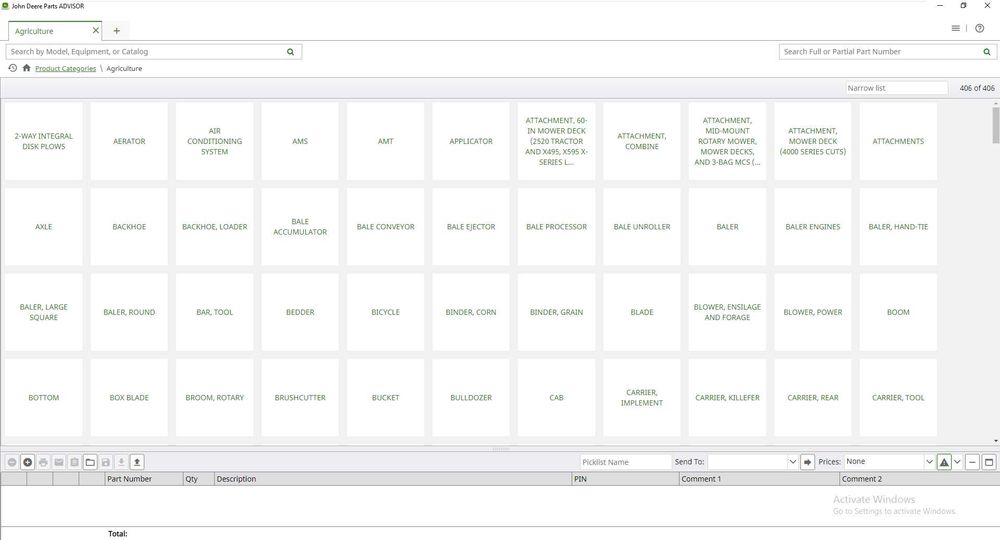The image size is (1000, 540).
Task: Click the scroll down arrow of category grid
Action: [x=996, y=441]
